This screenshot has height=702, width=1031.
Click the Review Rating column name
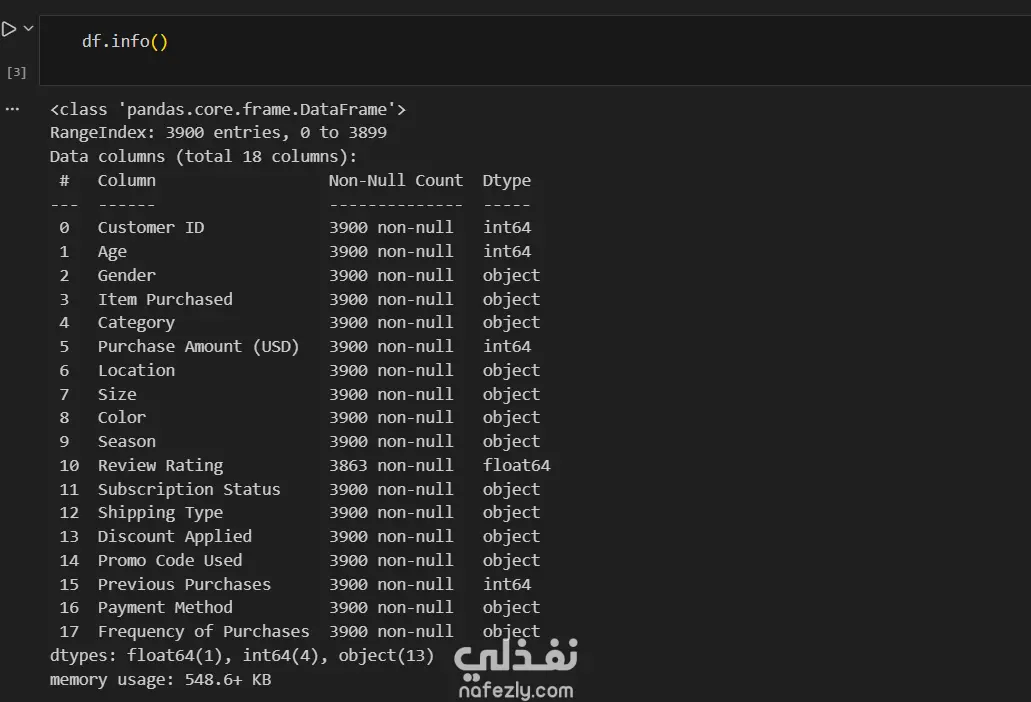click(160, 465)
